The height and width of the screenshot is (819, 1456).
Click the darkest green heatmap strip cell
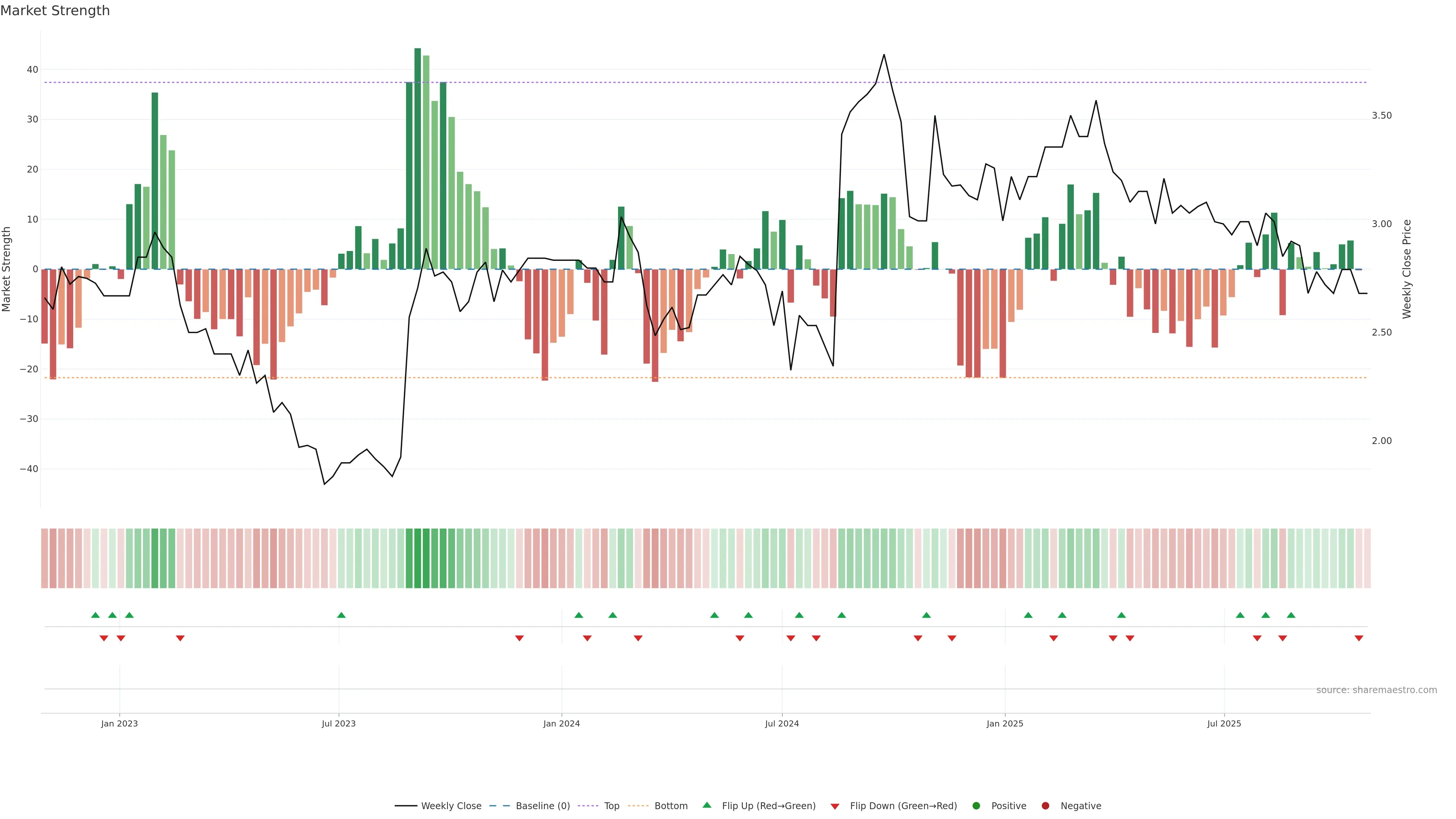[x=417, y=558]
